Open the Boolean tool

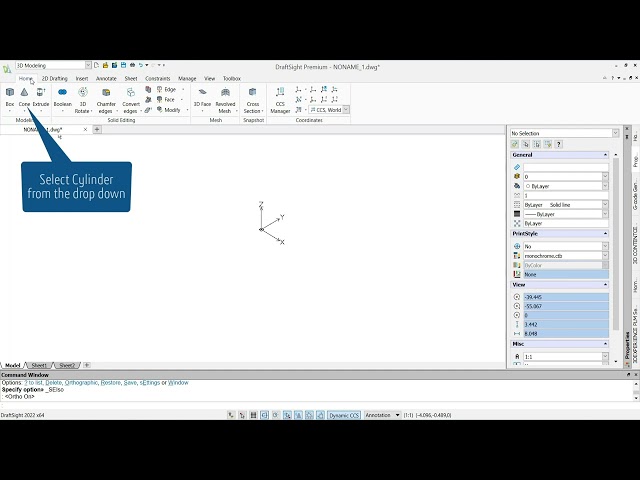coord(62,97)
